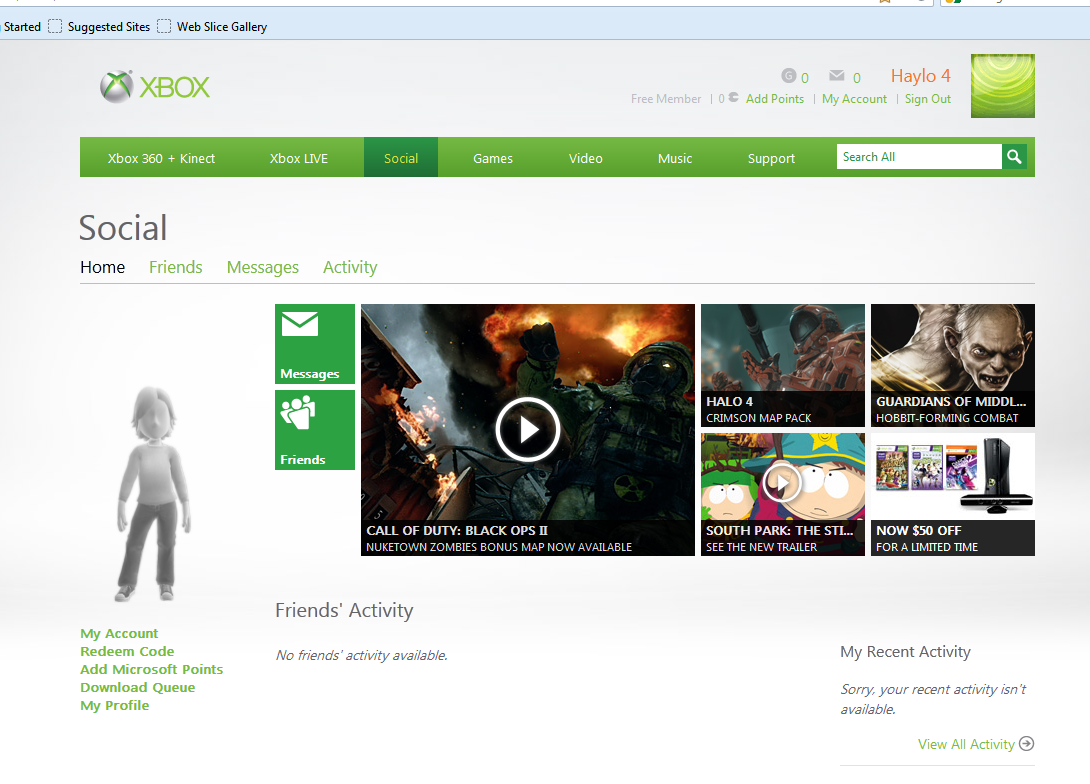Click Web Slice Gallery bookmark
The image size is (1090, 784).
(212, 26)
